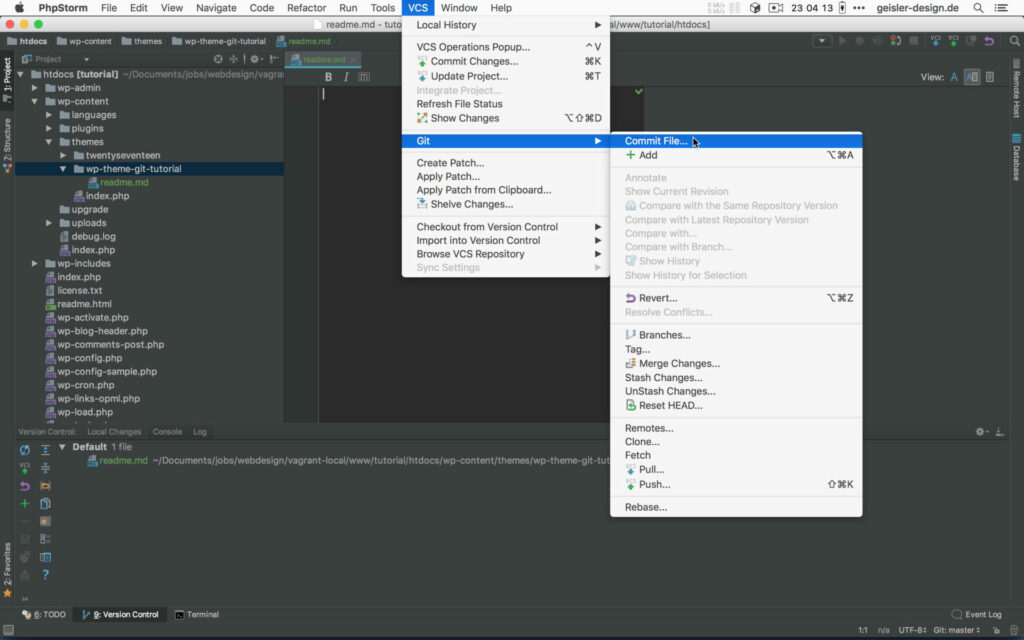Hide Version Control panel with hide icon
The height and width of the screenshot is (640, 1024).
click(1000, 432)
